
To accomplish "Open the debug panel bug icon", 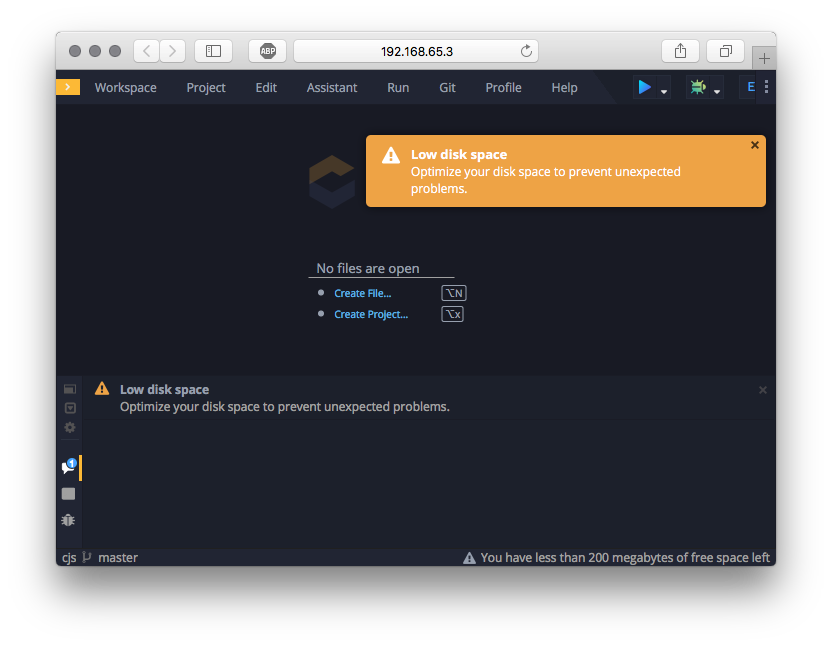I will click(x=68, y=520).
